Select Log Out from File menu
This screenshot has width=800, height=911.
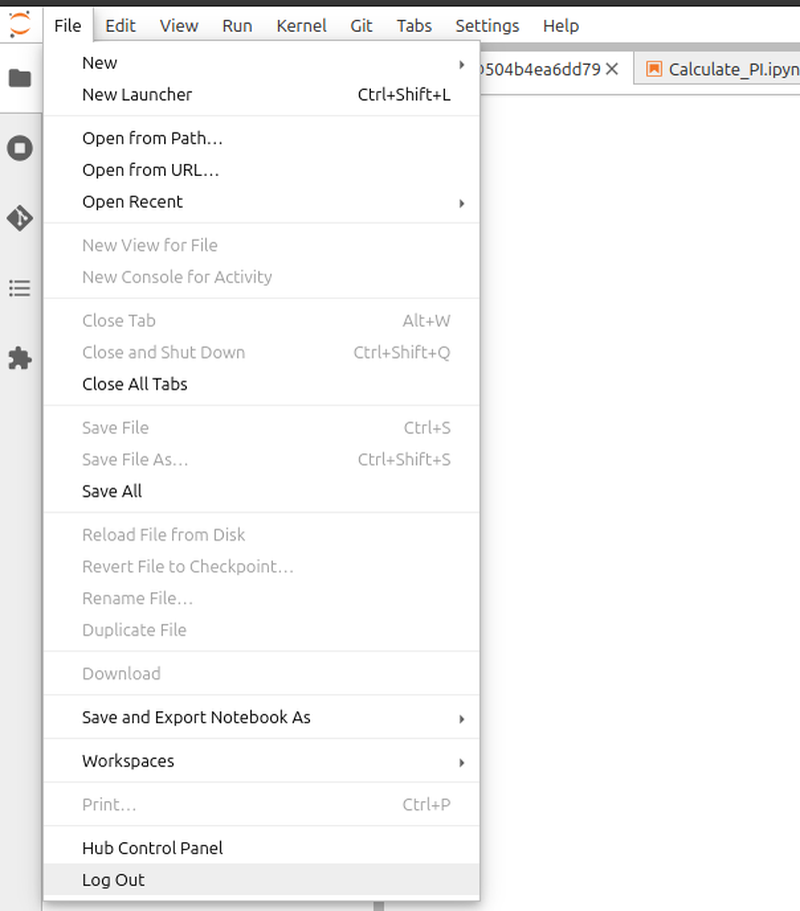114,880
